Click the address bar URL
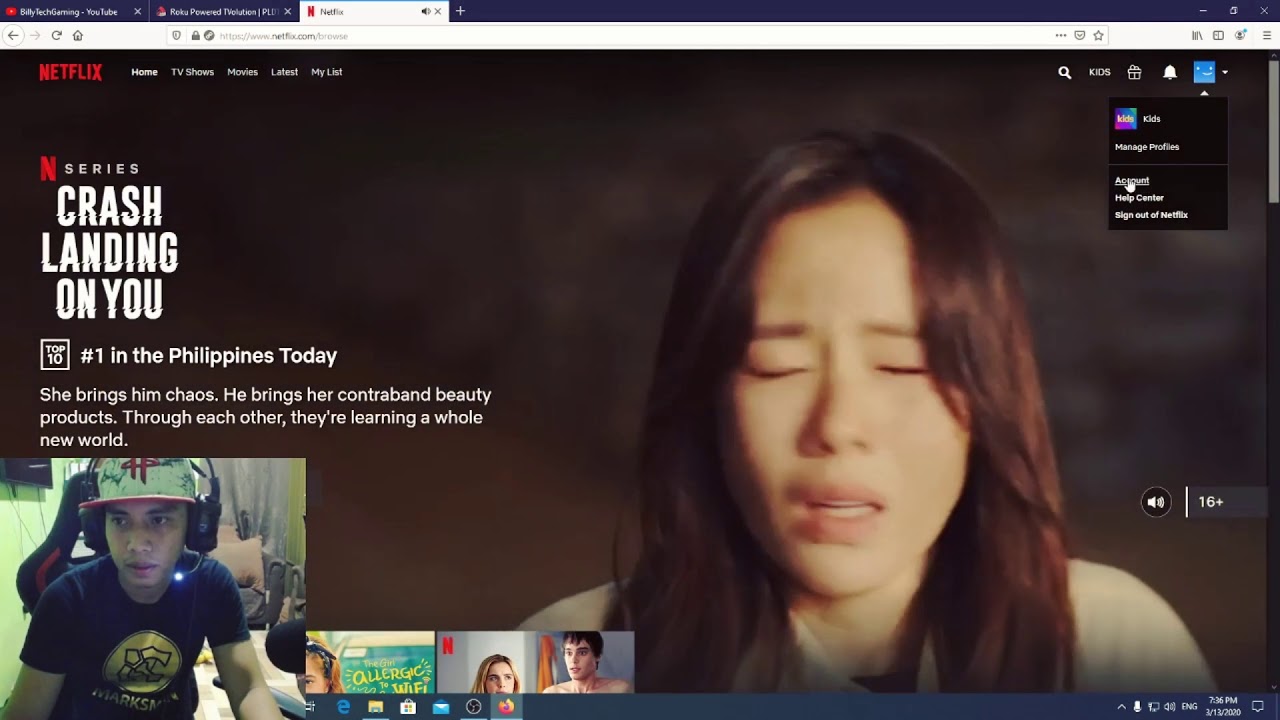Viewport: 1280px width, 720px height. coord(283,35)
